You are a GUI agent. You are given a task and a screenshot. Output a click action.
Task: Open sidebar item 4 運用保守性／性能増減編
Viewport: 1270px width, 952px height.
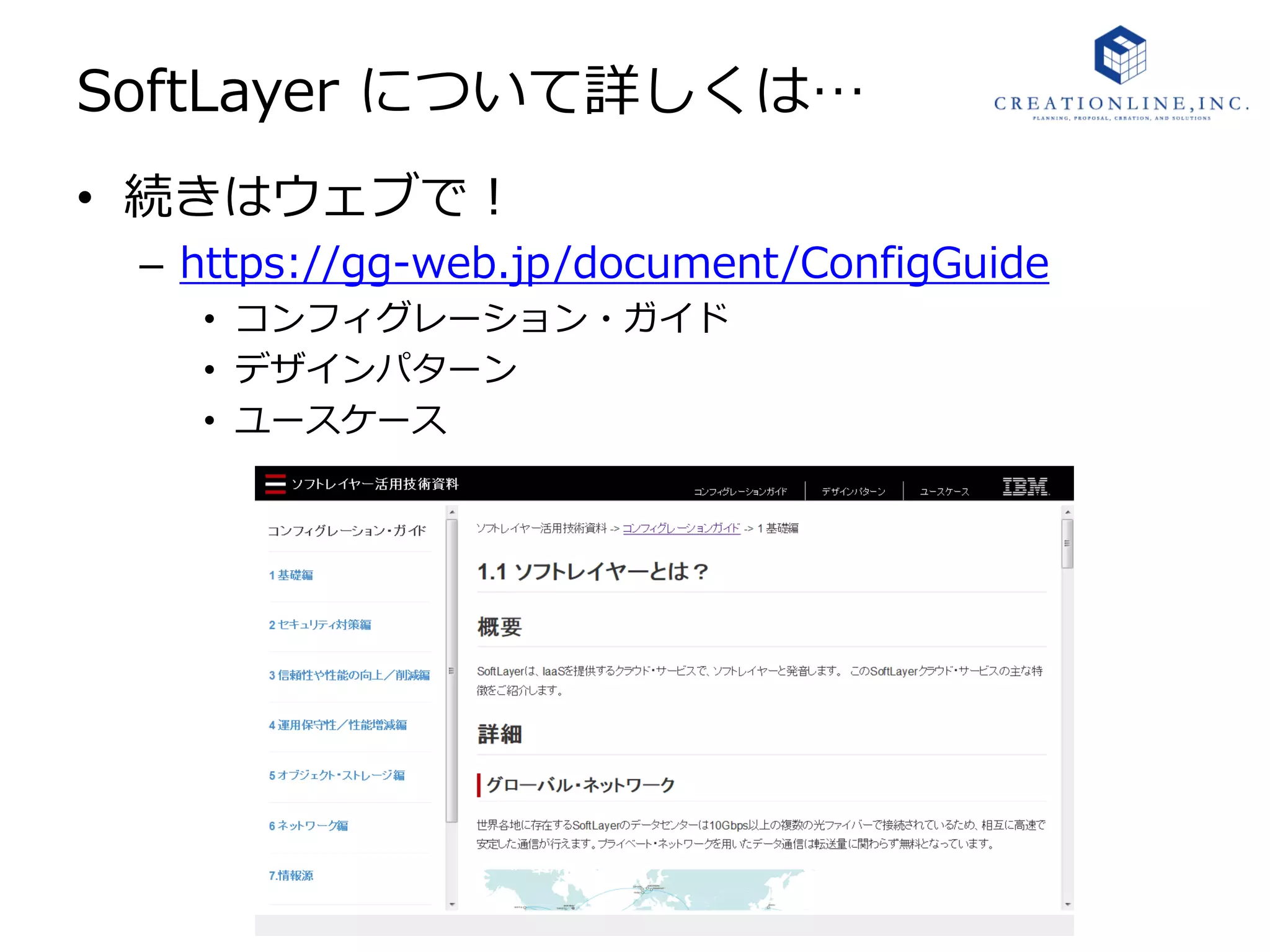(x=338, y=725)
